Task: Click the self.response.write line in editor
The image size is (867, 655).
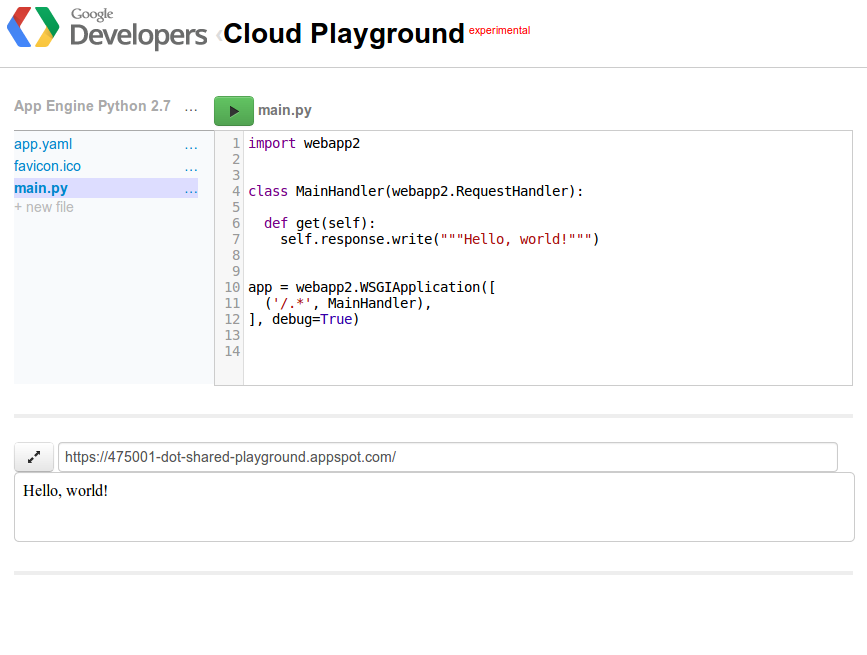Action: coord(440,240)
